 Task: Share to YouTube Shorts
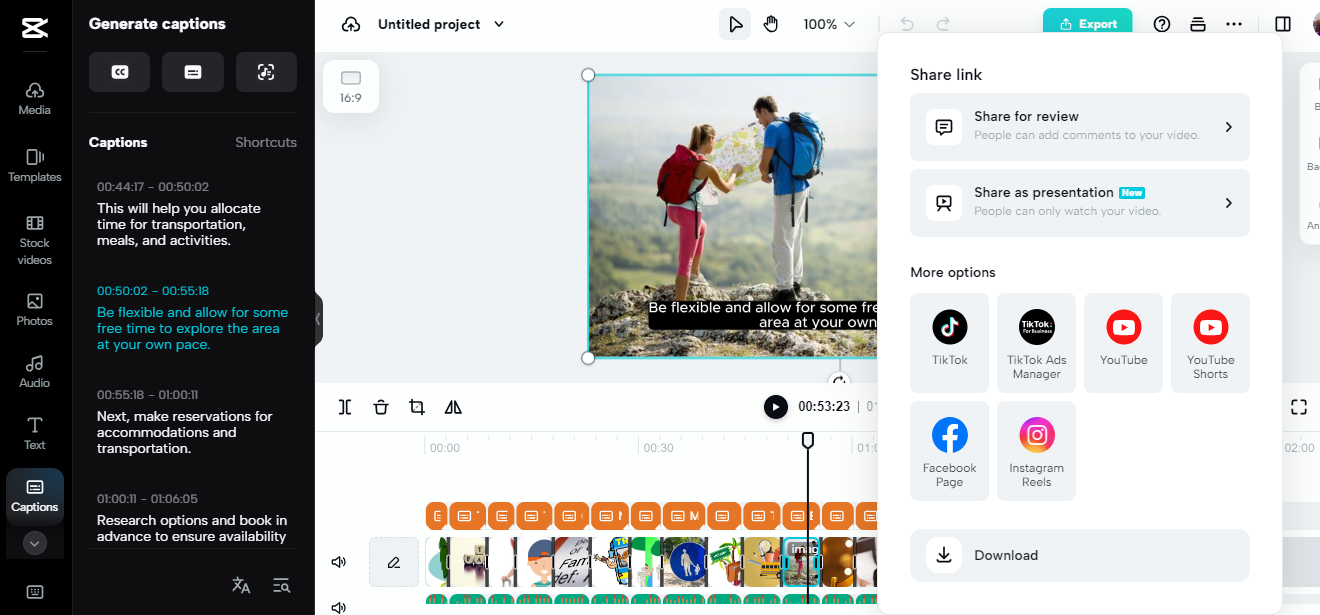tap(1211, 342)
